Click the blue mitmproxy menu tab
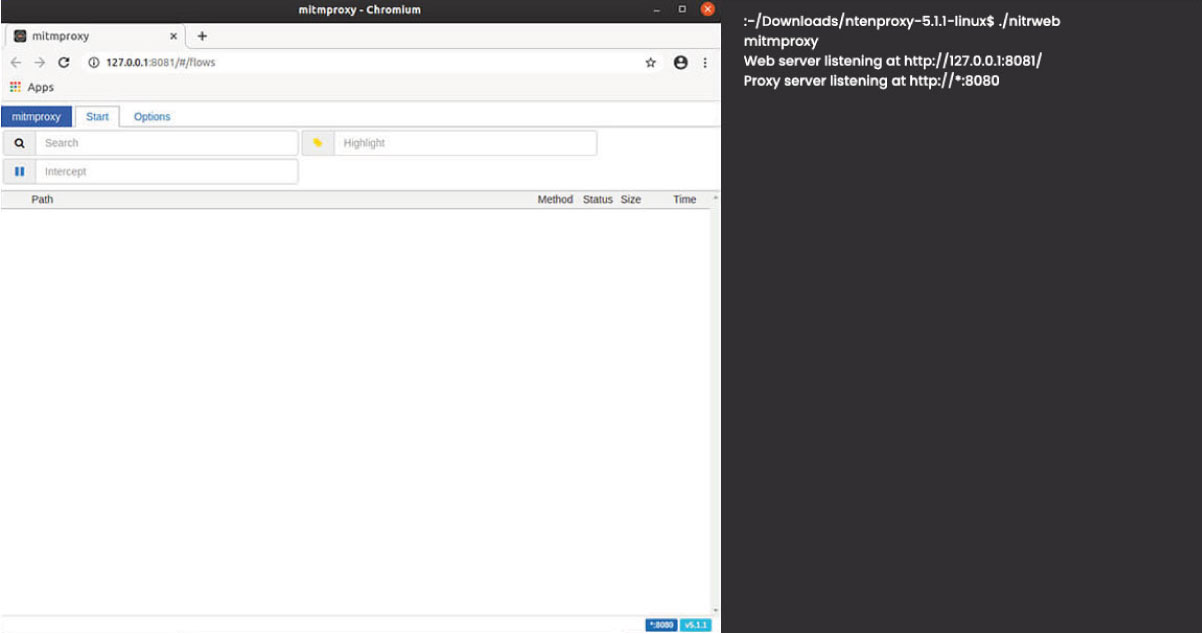The height and width of the screenshot is (634, 1202). click(x=36, y=116)
